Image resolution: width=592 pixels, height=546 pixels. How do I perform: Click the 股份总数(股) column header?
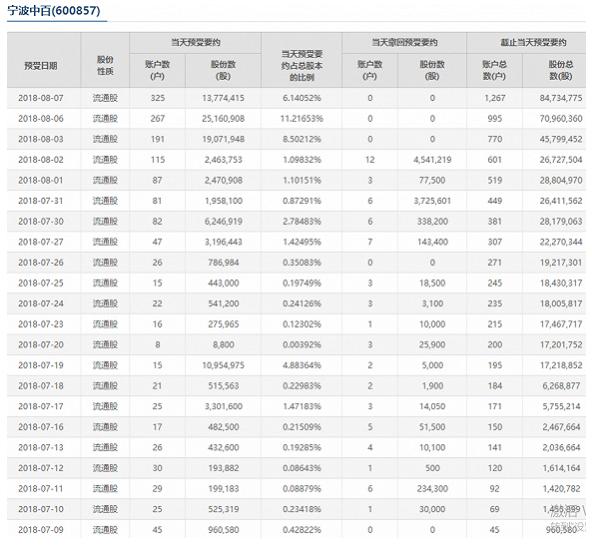[561, 70]
